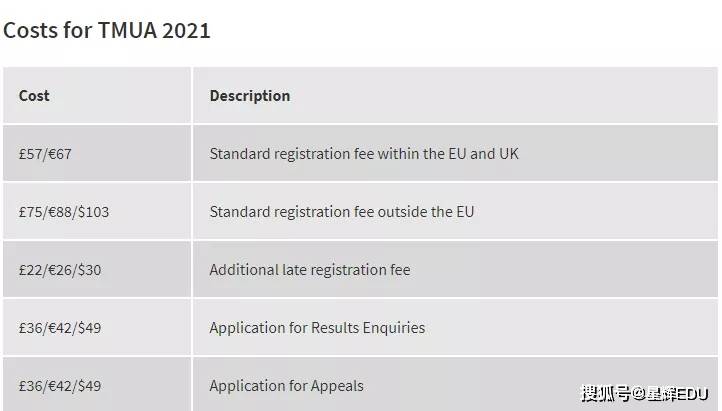Click the $30 late fee amount
This screenshot has height=411, width=722.
pyautogui.click(x=89, y=270)
